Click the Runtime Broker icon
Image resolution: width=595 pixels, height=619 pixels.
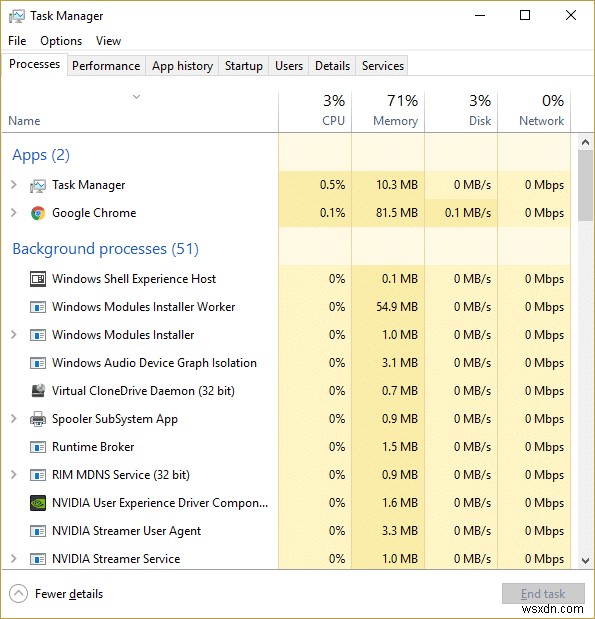coord(38,447)
